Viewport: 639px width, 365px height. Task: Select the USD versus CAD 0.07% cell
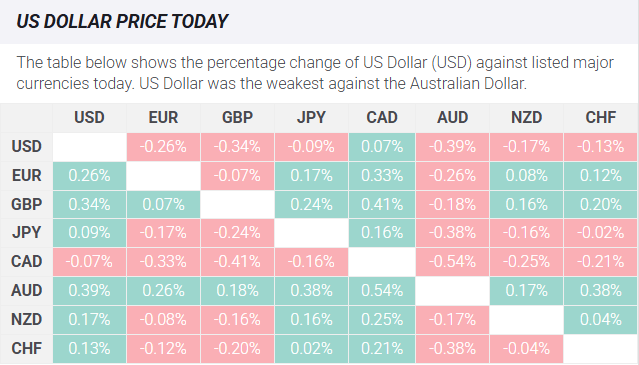pyautogui.click(x=382, y=147)
